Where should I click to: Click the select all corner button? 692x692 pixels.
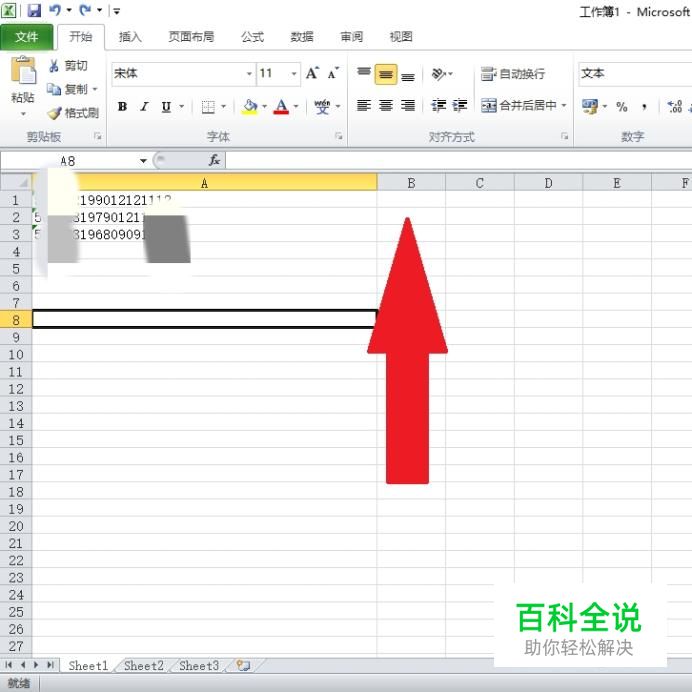pyautogui.click(x=16, y=182)
